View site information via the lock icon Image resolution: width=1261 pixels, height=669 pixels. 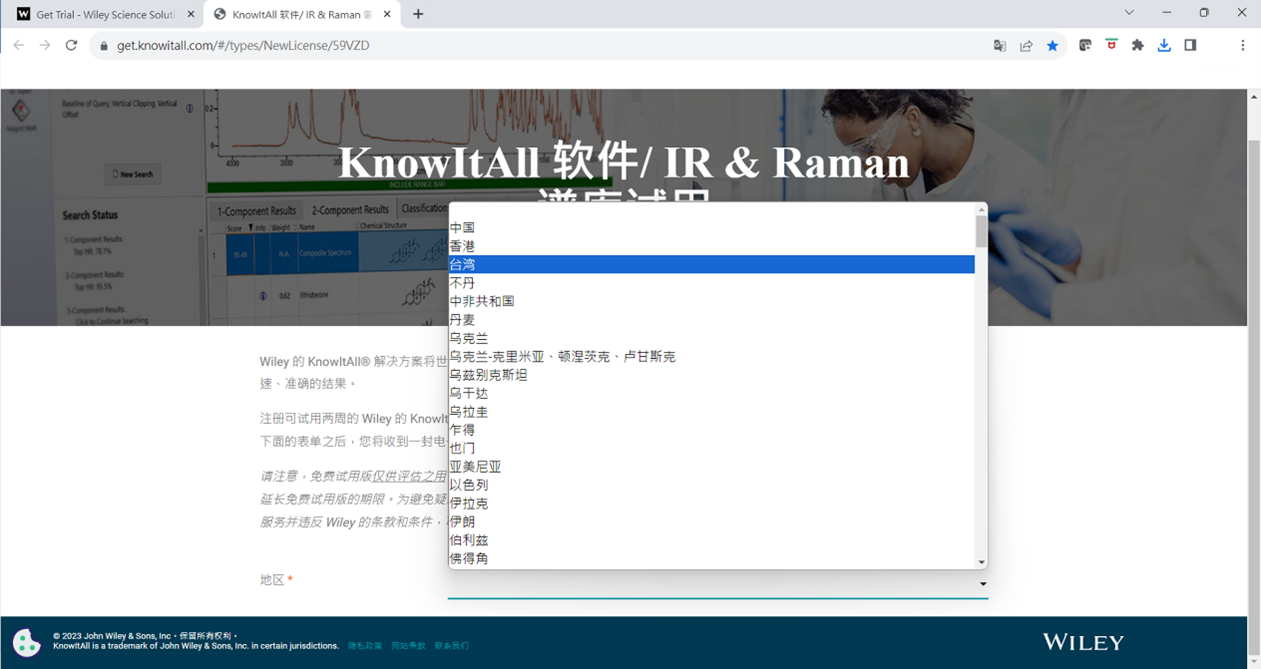103,45
